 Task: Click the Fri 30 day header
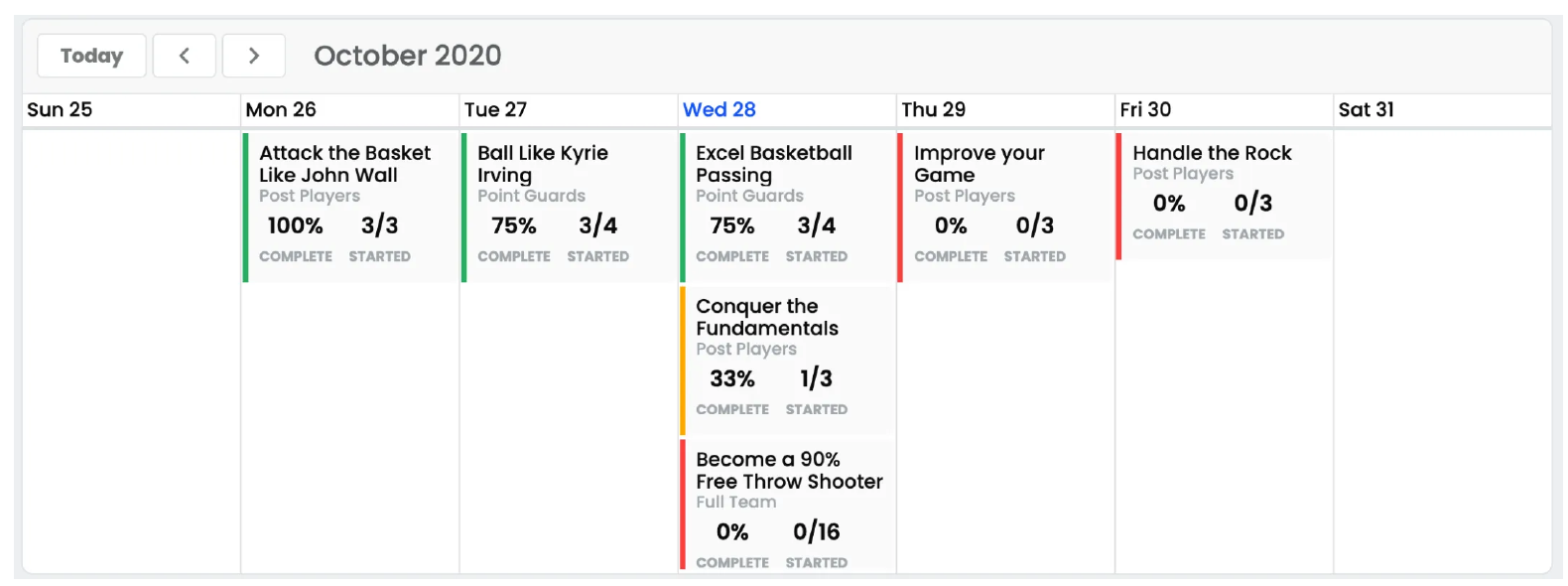1145,109
